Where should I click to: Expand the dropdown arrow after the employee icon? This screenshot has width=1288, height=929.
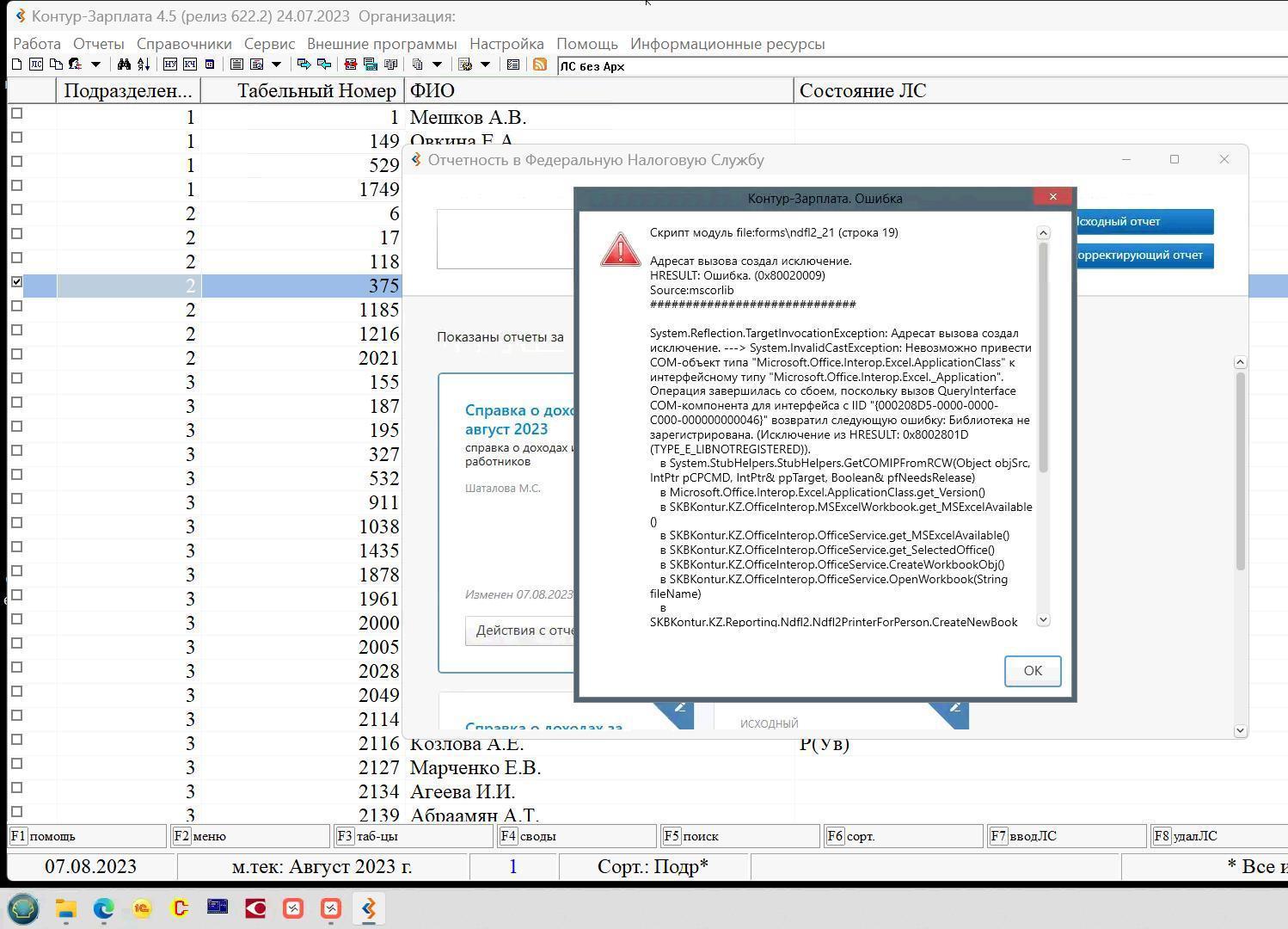point(95,65)
